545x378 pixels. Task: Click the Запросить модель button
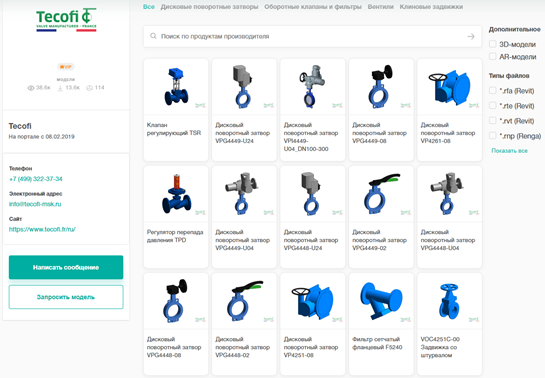pos(66,297)
